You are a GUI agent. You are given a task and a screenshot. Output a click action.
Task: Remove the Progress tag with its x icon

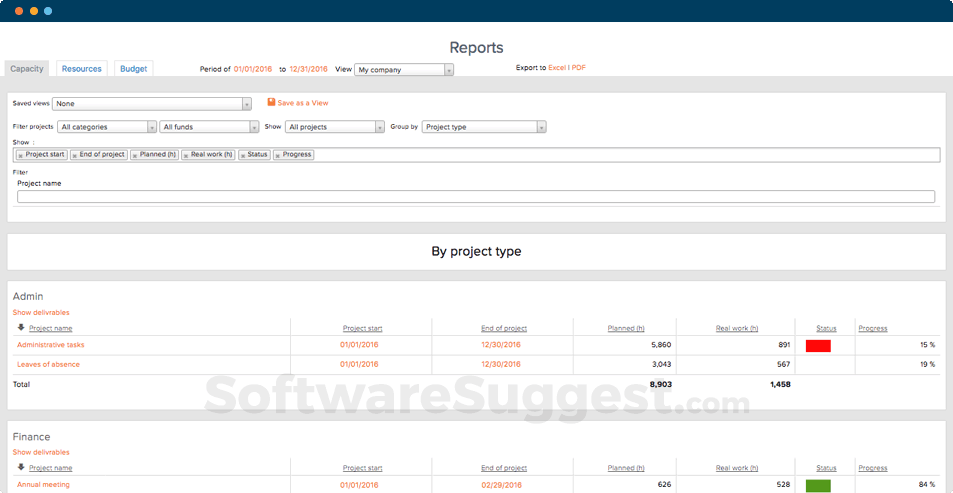(x=279, y=155)
